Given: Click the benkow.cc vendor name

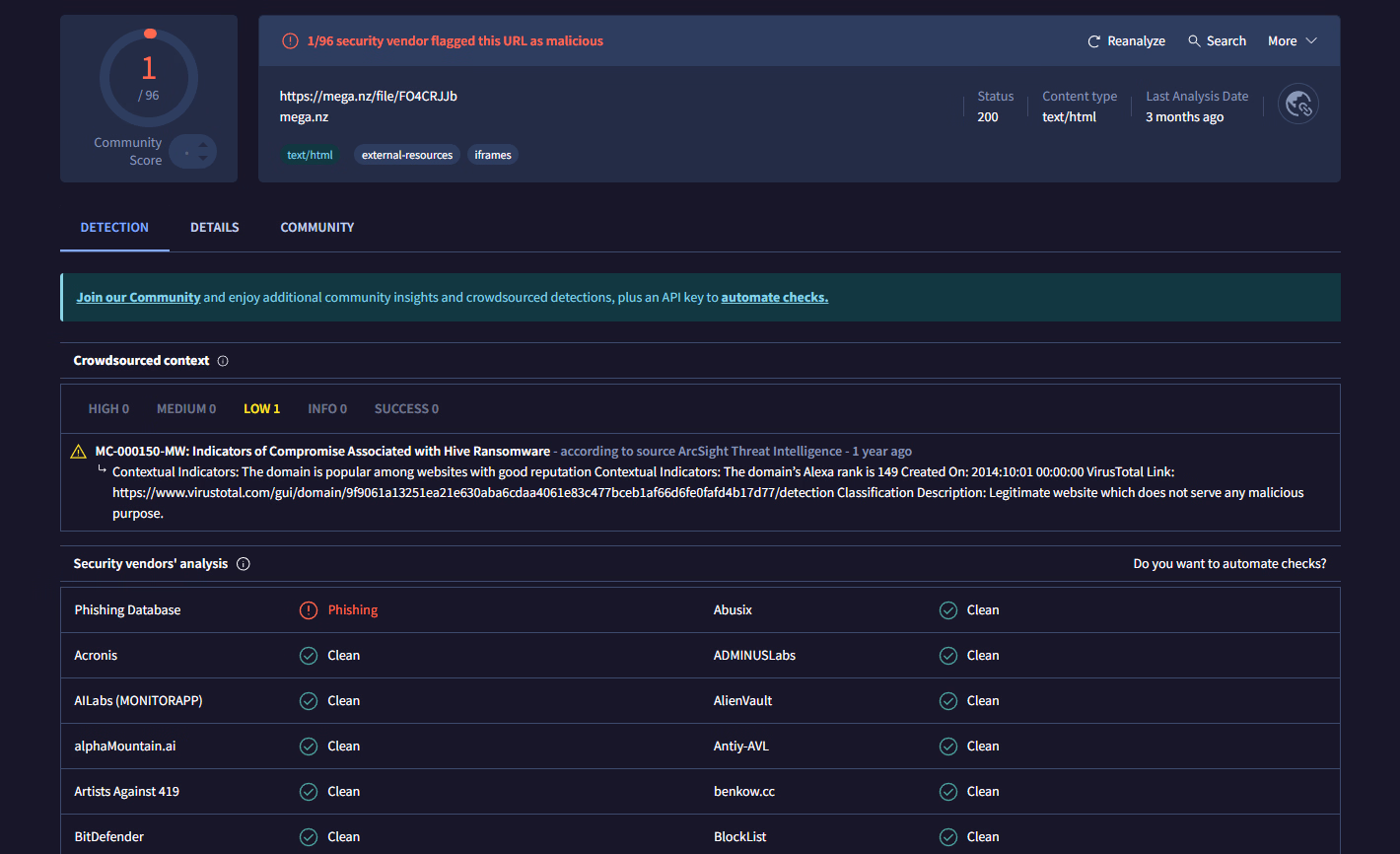Looking at the screenshot, I should pos(743,792).
